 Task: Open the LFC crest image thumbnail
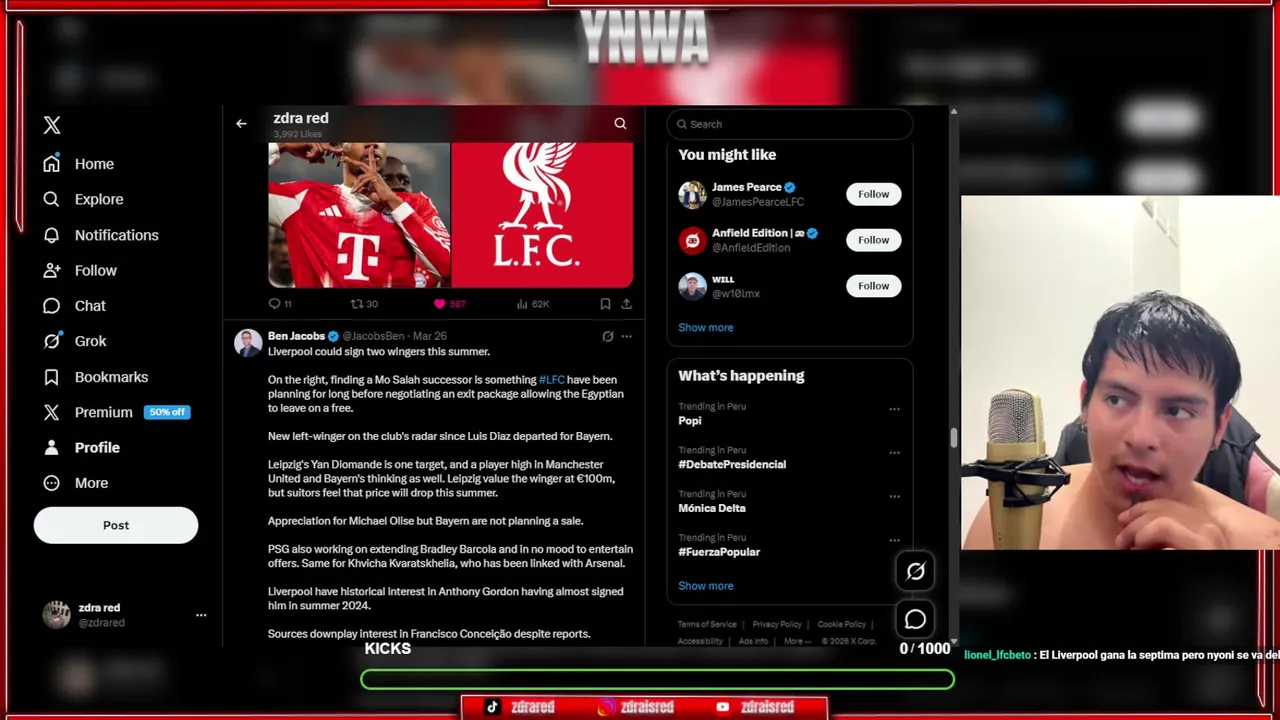tap(542, 215)
